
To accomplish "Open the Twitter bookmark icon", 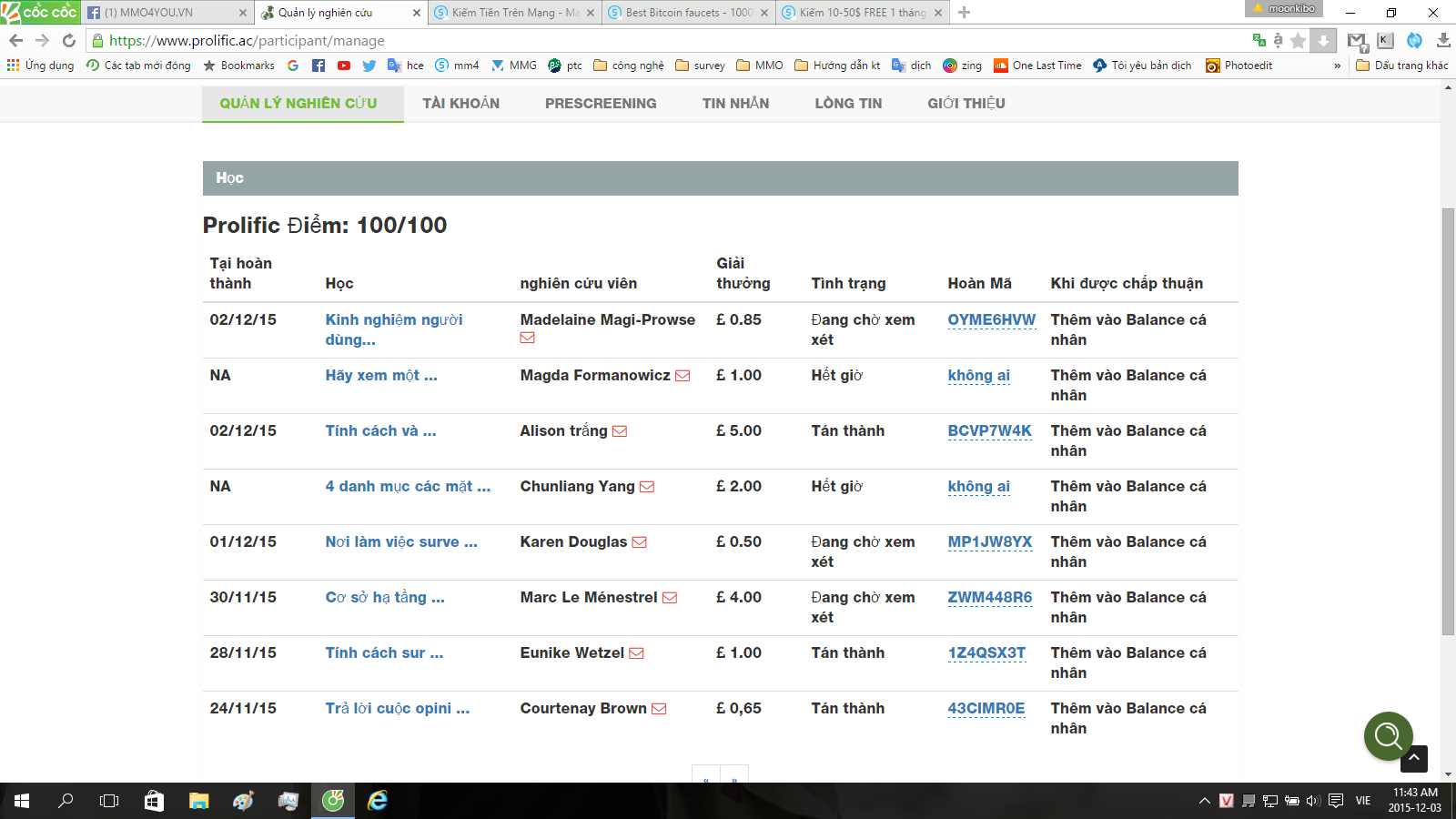I will (369, 66).
